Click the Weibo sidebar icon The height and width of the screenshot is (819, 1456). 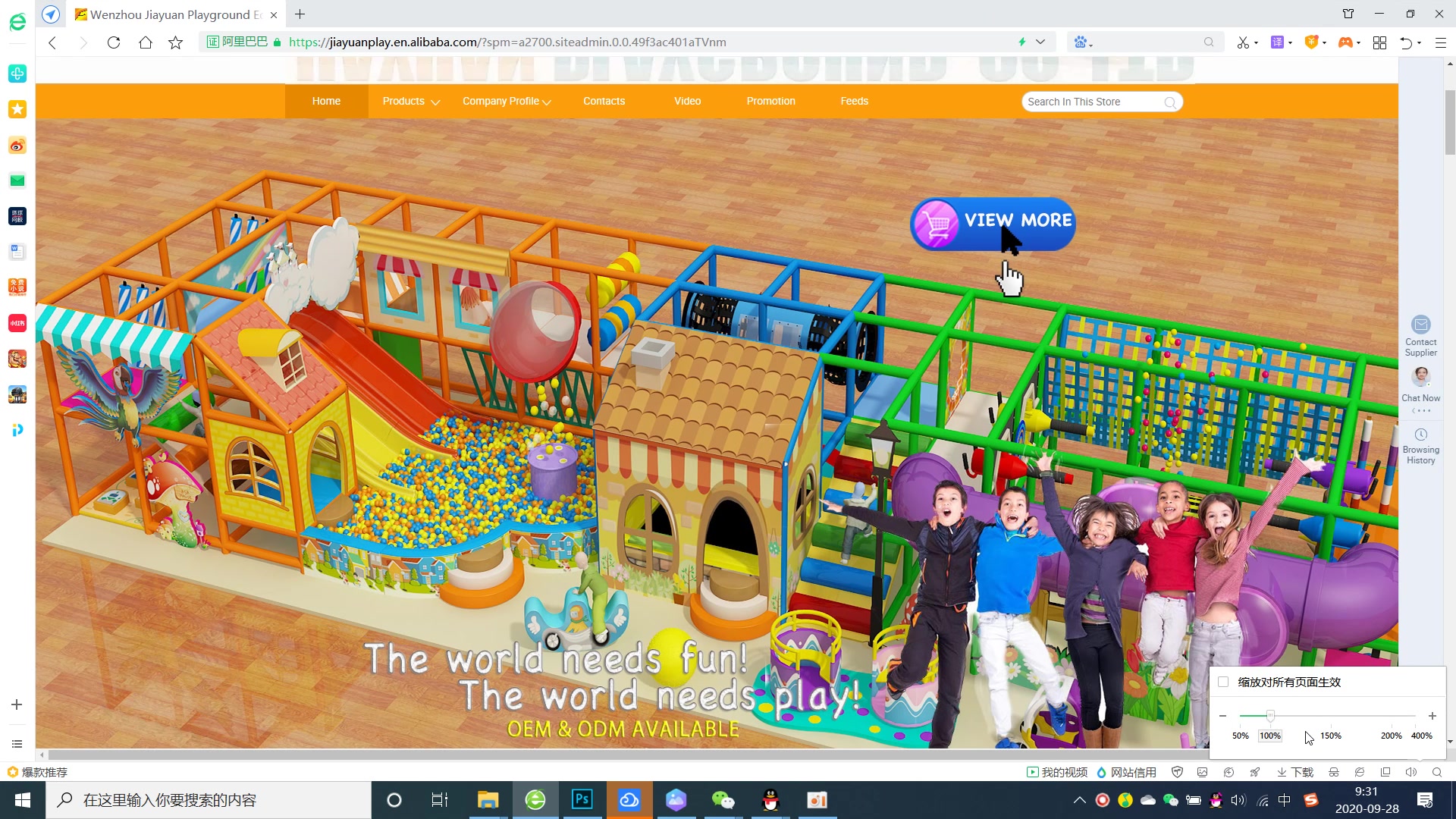[17, 145]
